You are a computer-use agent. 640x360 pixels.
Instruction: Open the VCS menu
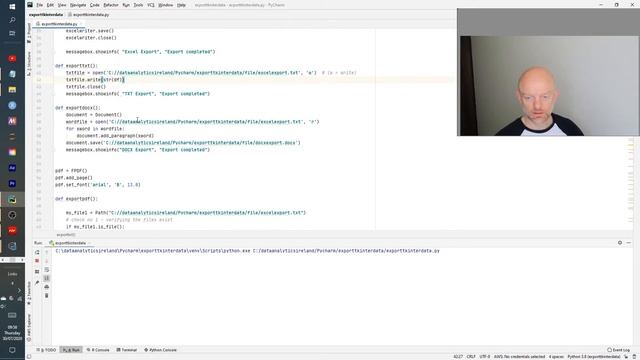pos(151,5)
